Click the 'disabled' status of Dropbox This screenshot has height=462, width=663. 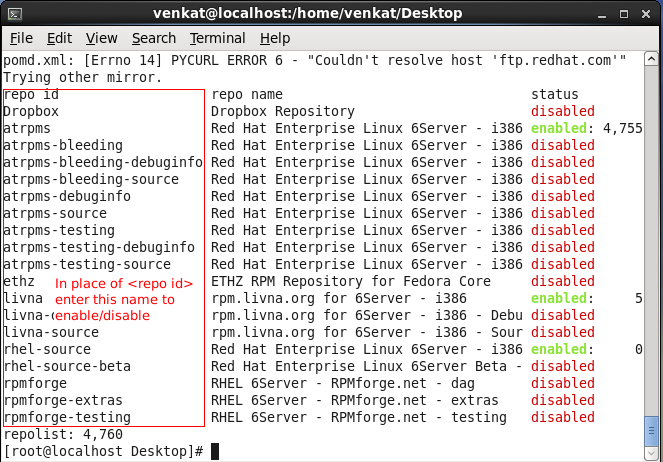pos(563,112)
